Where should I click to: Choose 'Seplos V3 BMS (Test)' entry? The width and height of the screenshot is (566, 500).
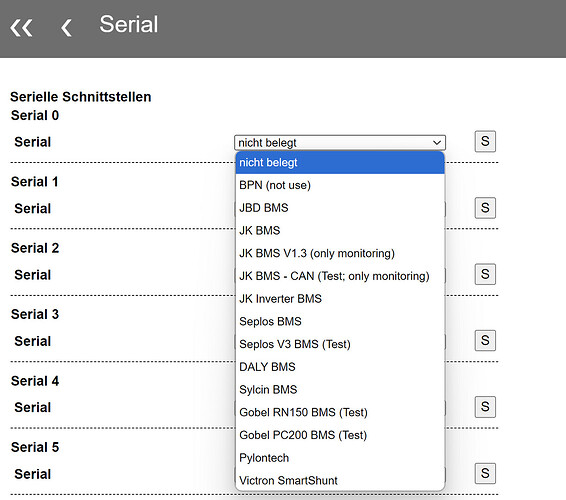340,344
